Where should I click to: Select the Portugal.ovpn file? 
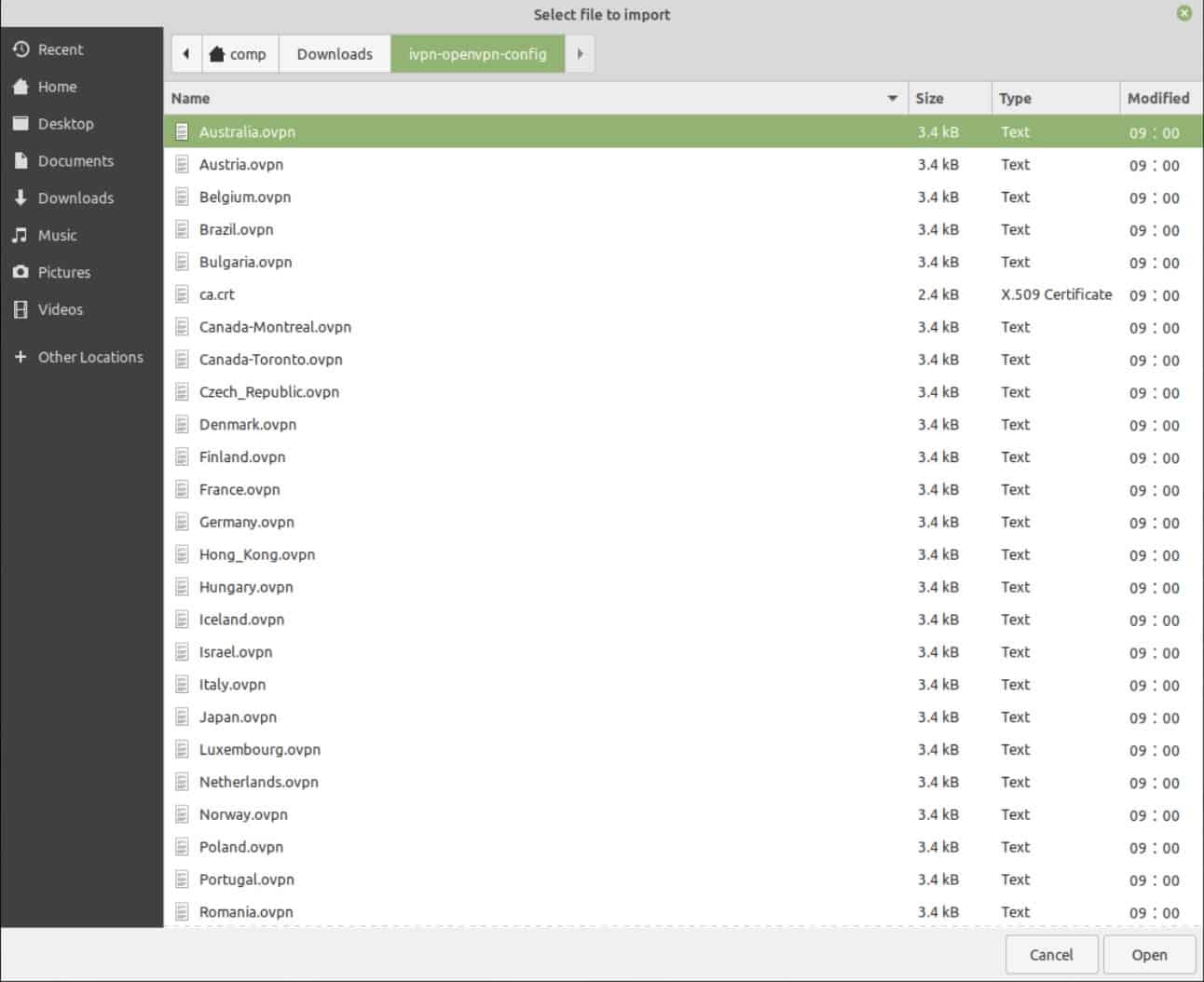coord(683,880)
